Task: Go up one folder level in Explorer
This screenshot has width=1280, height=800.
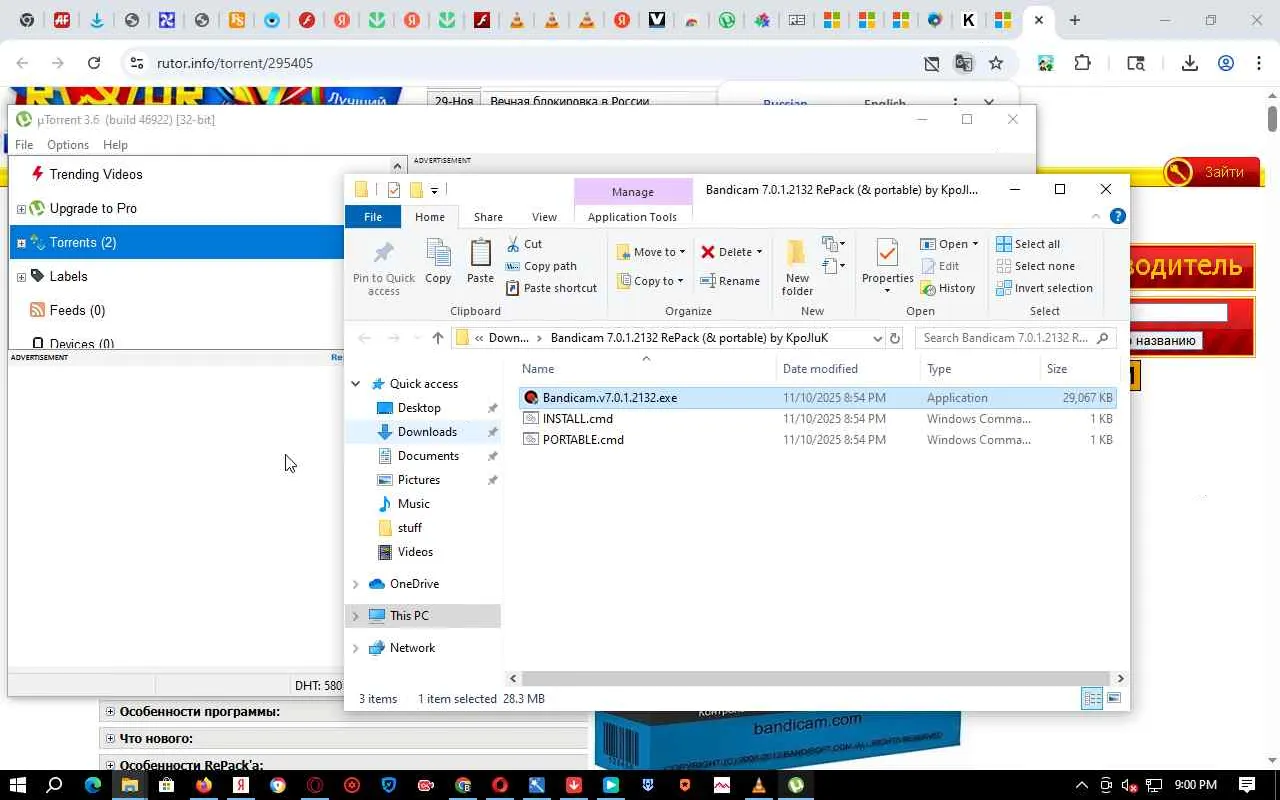Action: tap(437, 338)
